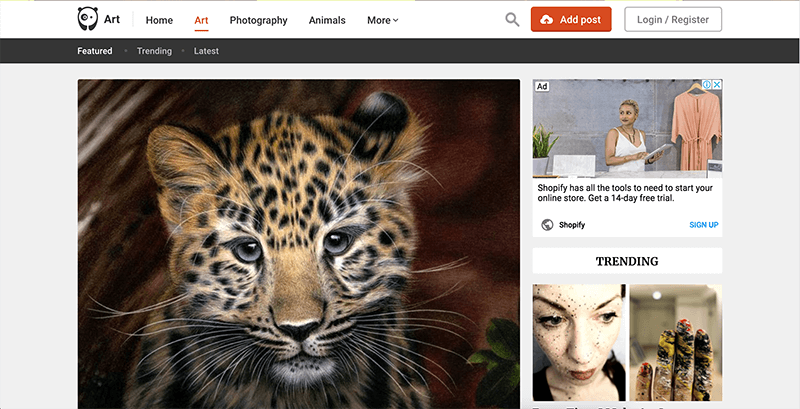This screenshot has height=409, width=800.
Task: Click the Shopify globe icon
Action: tap(547, 225)
